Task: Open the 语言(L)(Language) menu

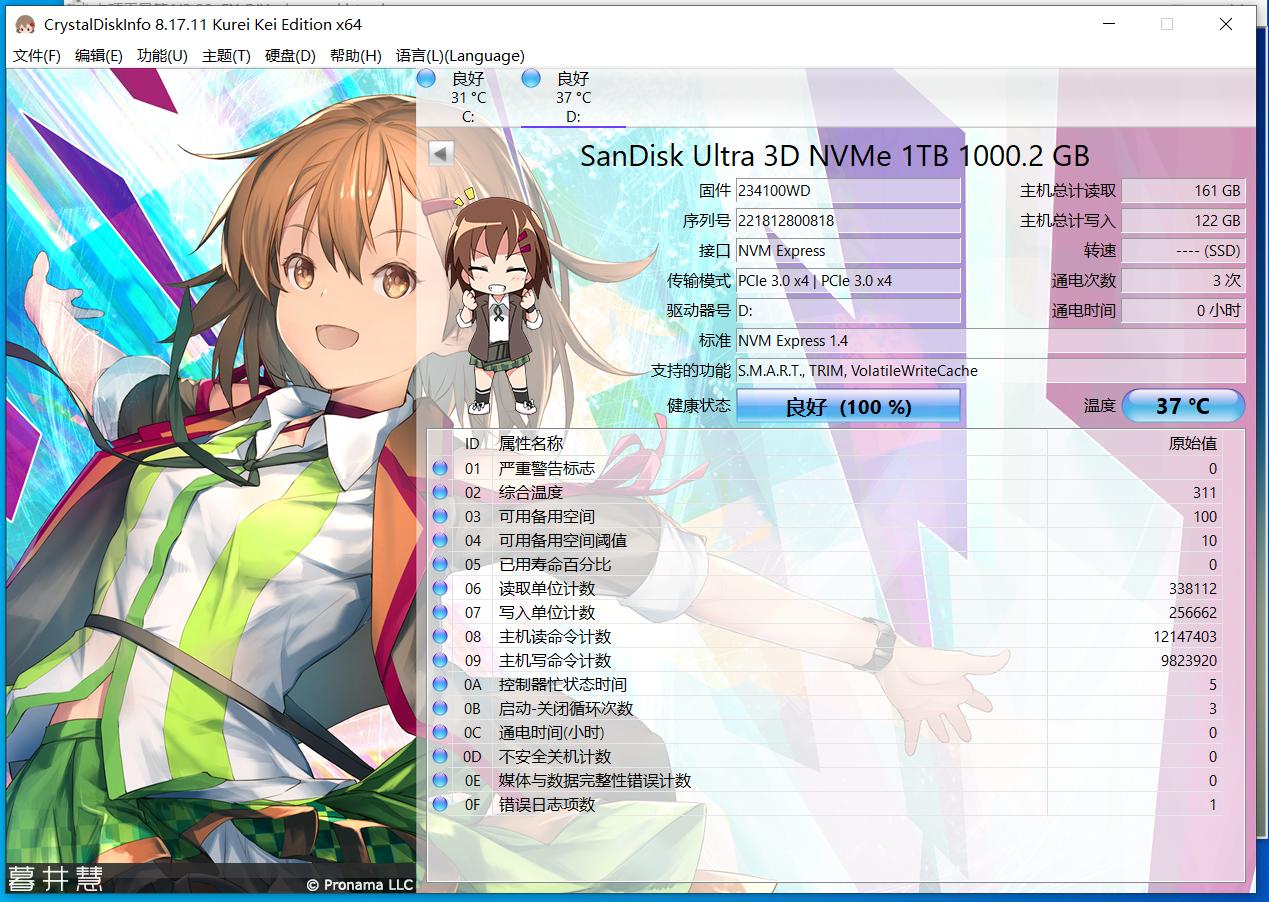Action: click(x=460, y=56)
